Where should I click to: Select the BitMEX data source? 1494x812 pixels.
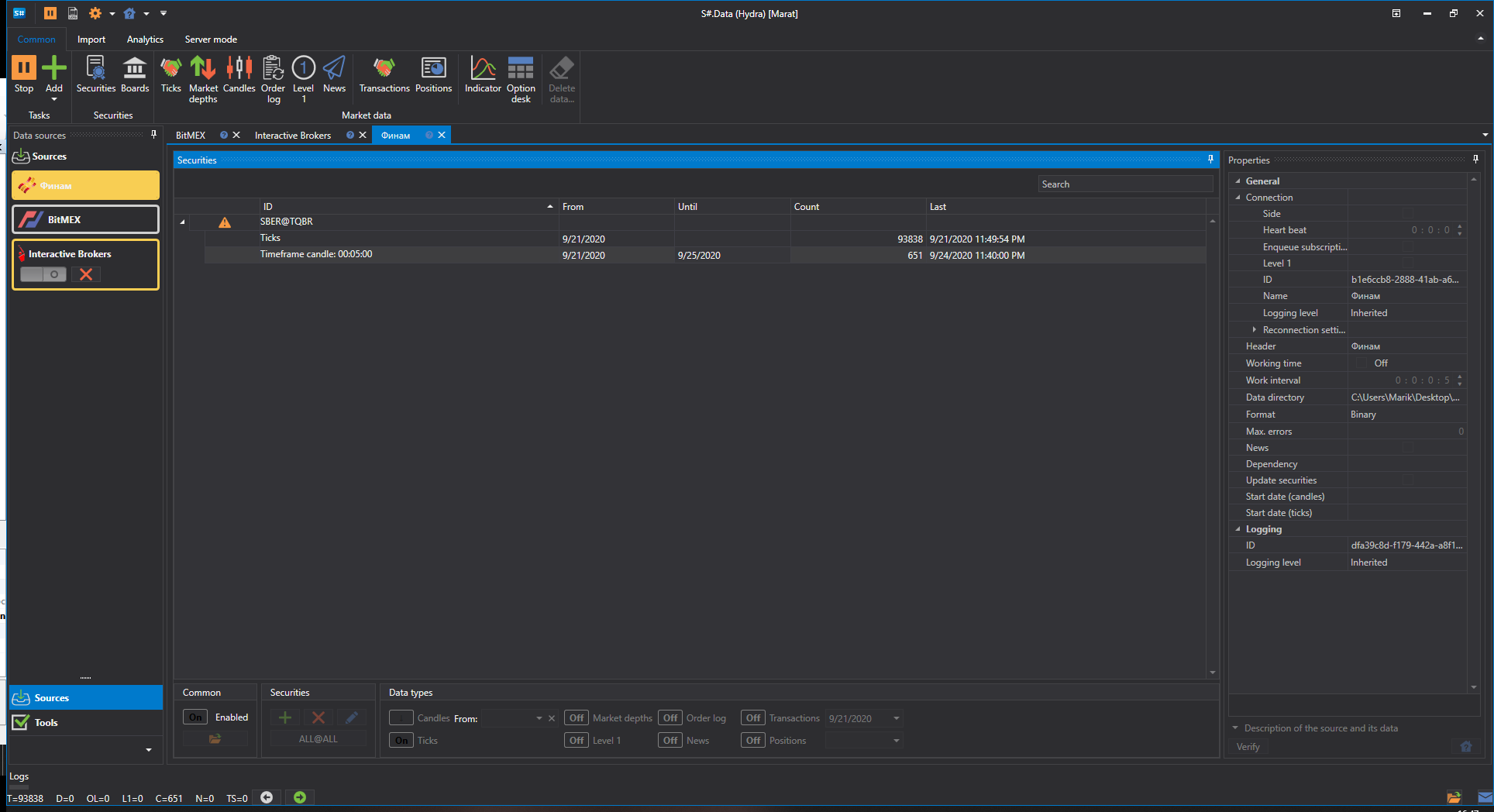[x=85, y=219]
